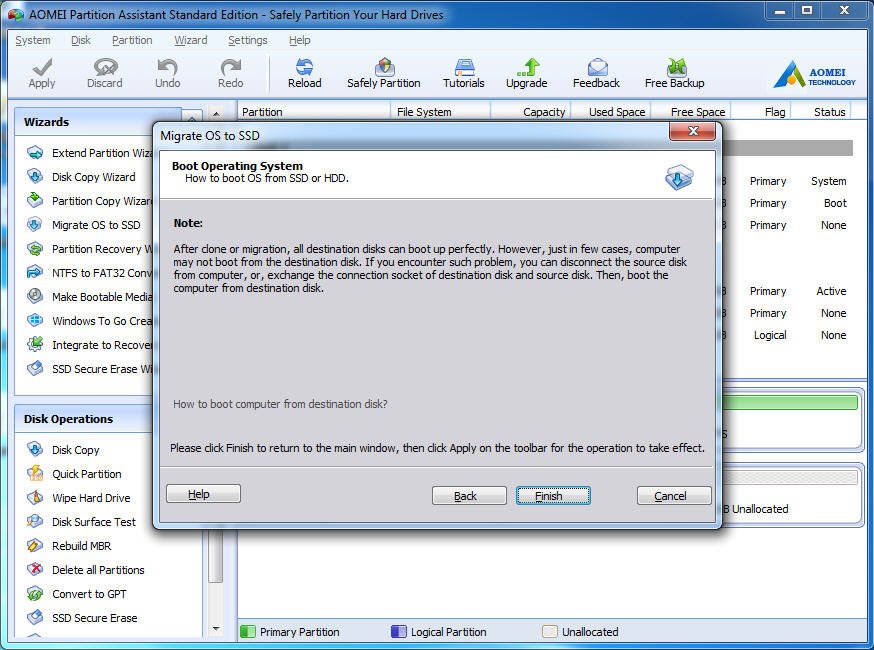Click the Reload toolbar icon
The image size is (874, 650).
304,67
